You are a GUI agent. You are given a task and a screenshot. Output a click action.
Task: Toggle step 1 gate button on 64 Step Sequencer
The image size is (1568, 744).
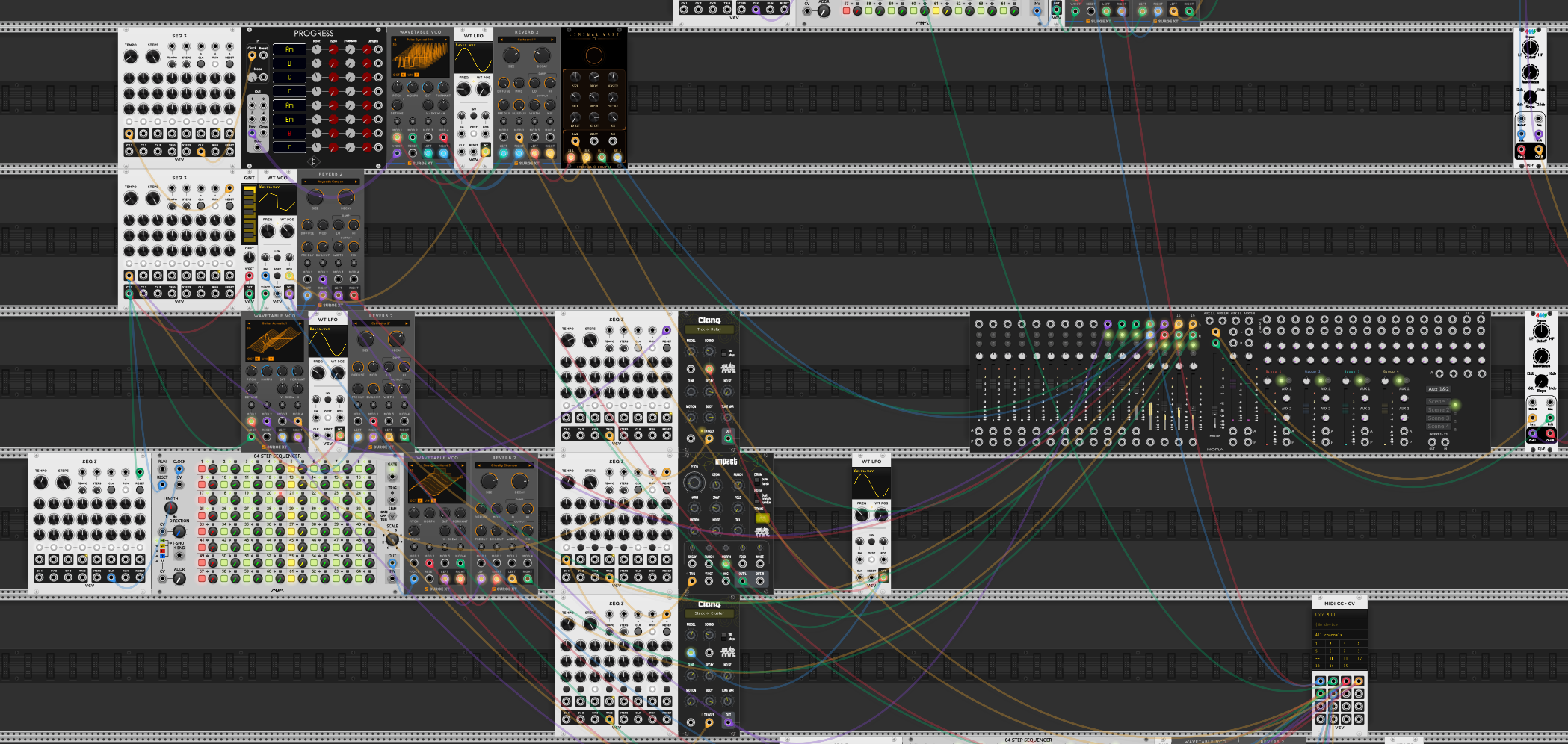202,469
